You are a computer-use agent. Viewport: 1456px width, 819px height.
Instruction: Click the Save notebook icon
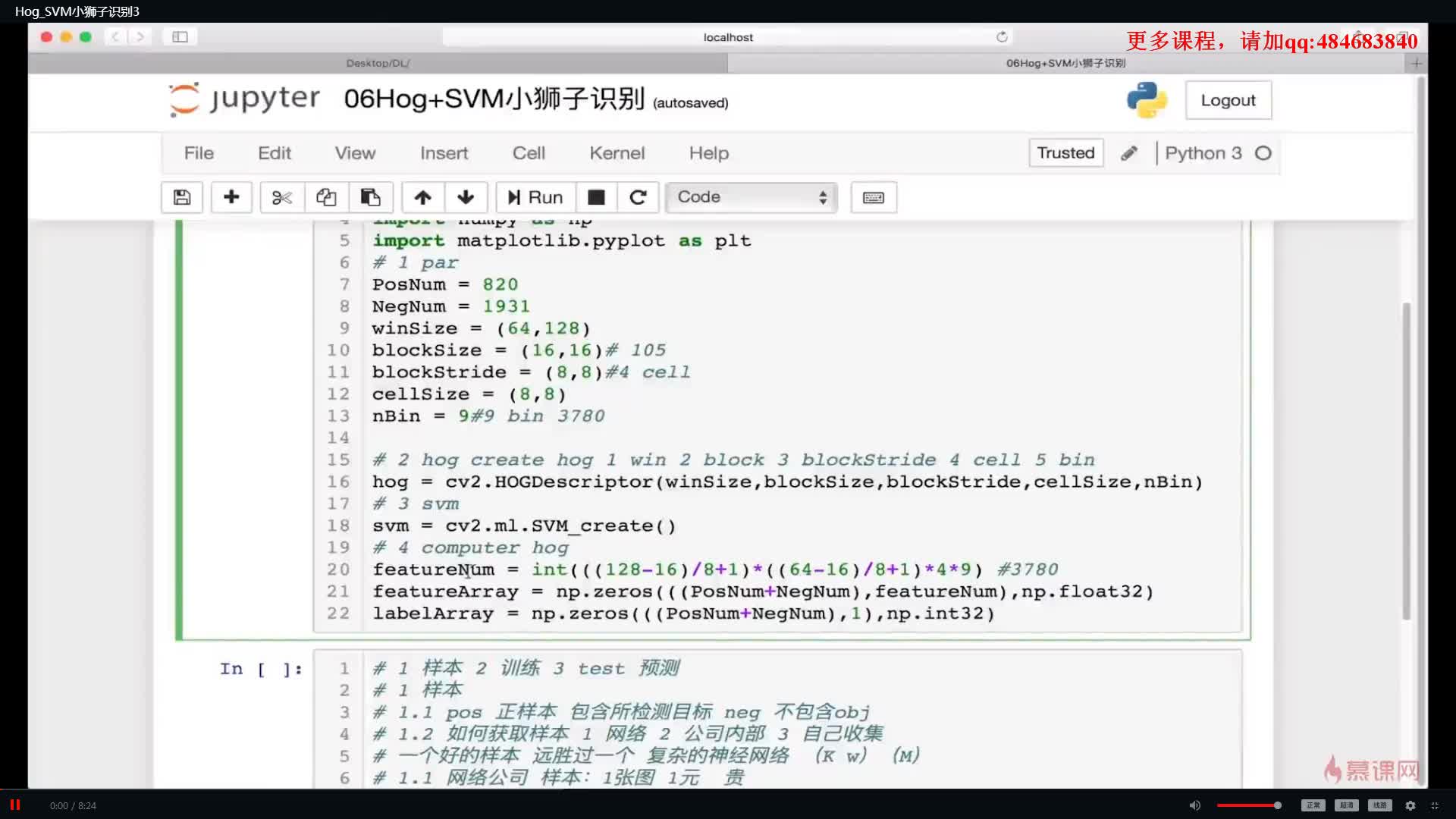(x=182, y=197)
